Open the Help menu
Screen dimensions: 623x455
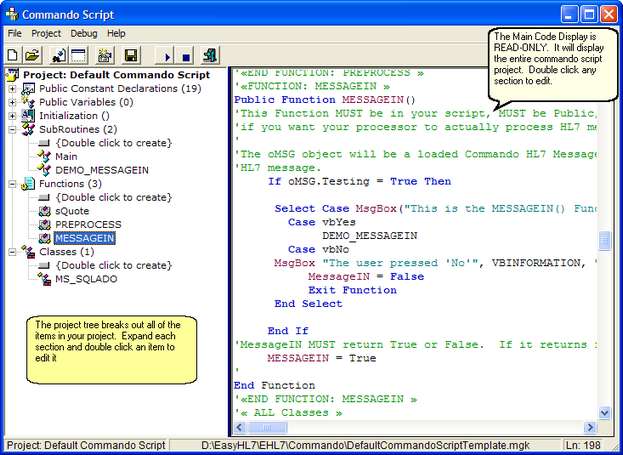(x=116, y=33)
